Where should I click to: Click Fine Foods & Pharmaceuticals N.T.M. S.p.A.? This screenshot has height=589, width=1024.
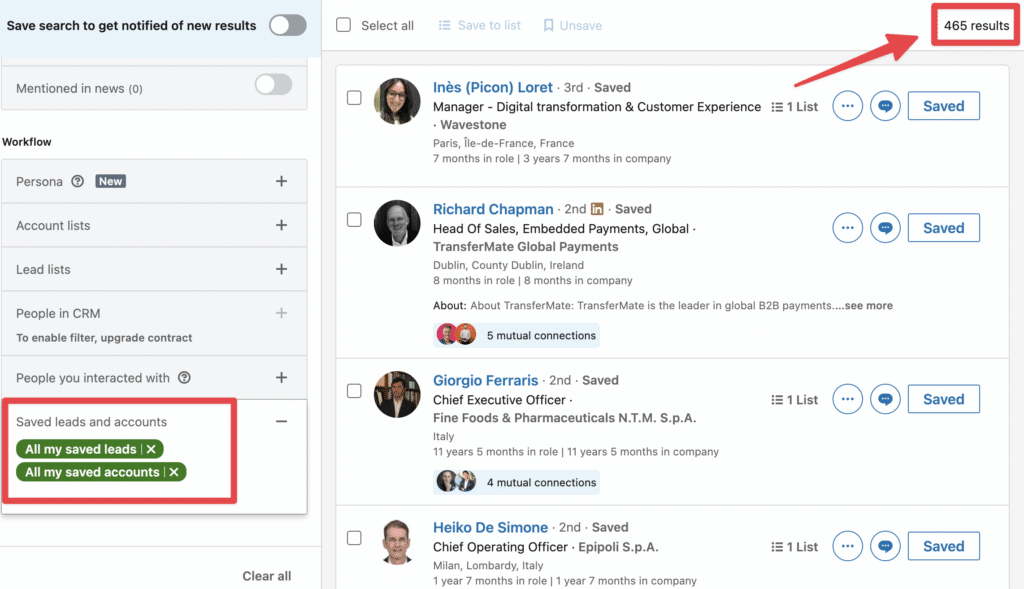[x=564, y=418]
